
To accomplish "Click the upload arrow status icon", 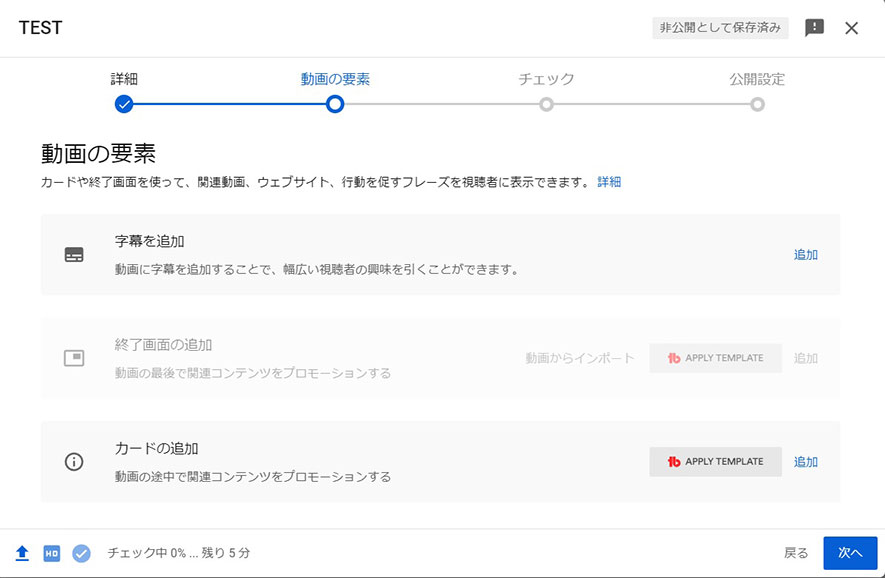I will [22, 553].
